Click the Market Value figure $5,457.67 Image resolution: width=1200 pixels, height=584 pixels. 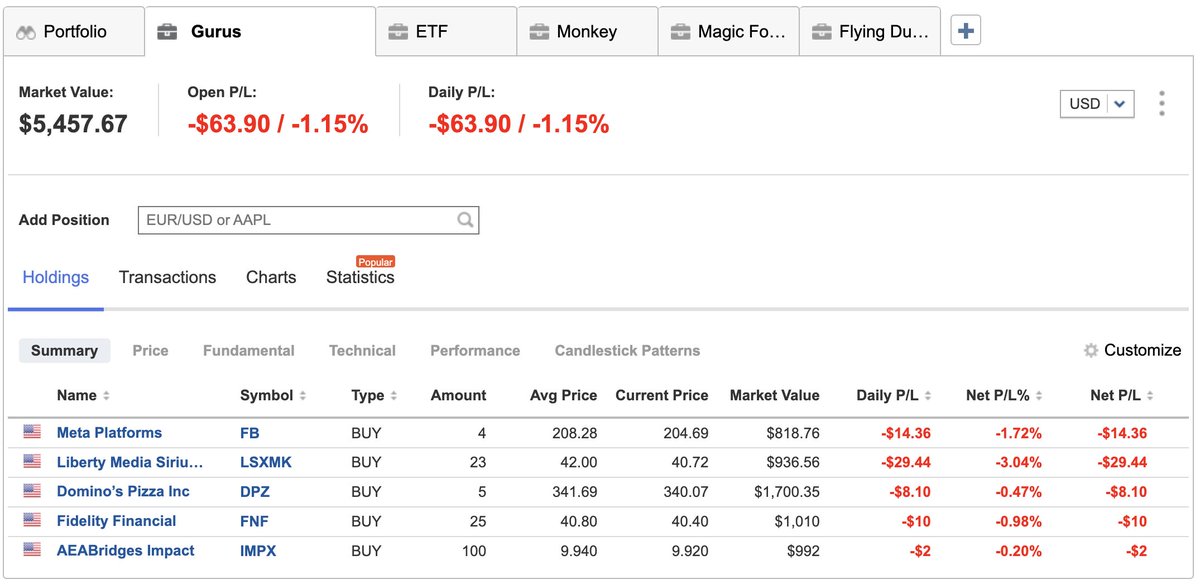click(73, 124)
